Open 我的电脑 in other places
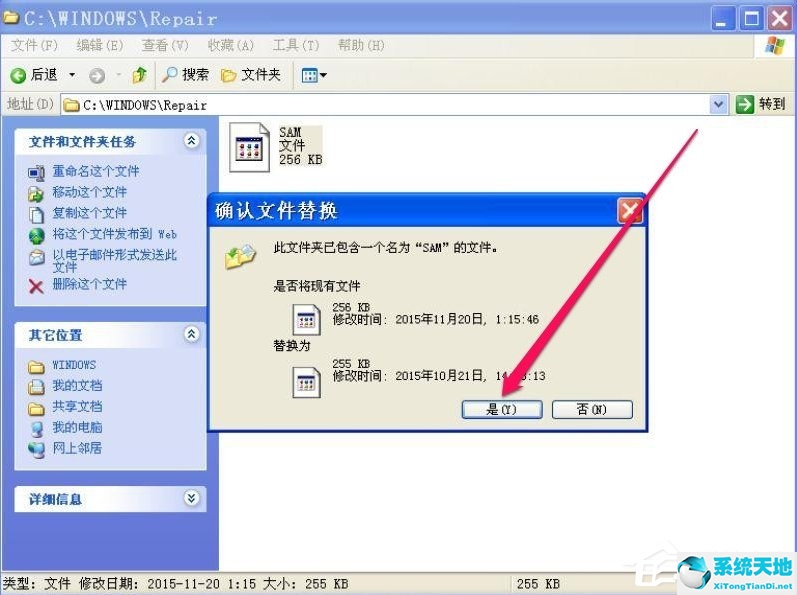797x595 pixels. tap(77, 427)
